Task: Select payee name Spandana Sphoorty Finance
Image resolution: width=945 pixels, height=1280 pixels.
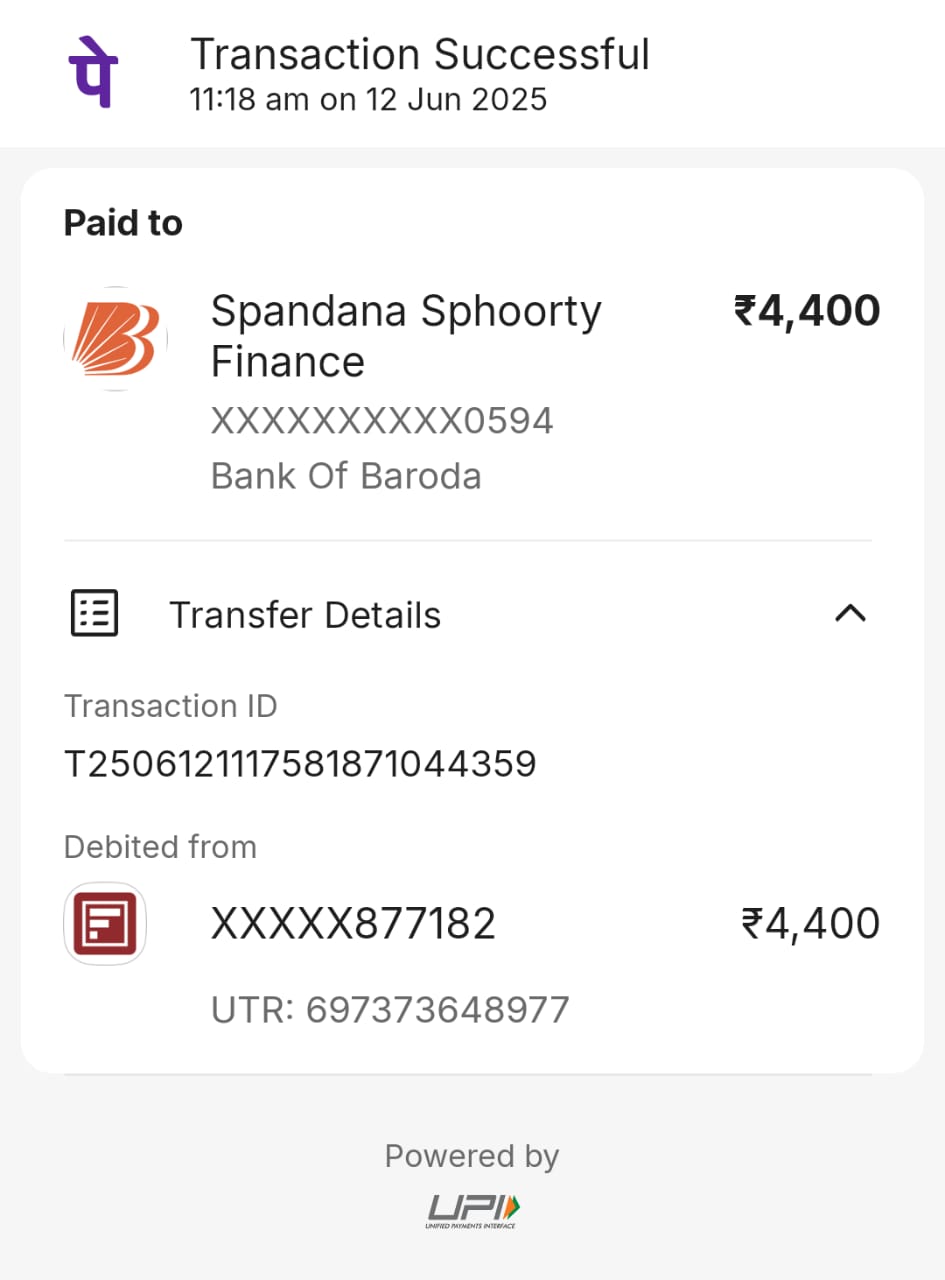Action: pos(405,336)
